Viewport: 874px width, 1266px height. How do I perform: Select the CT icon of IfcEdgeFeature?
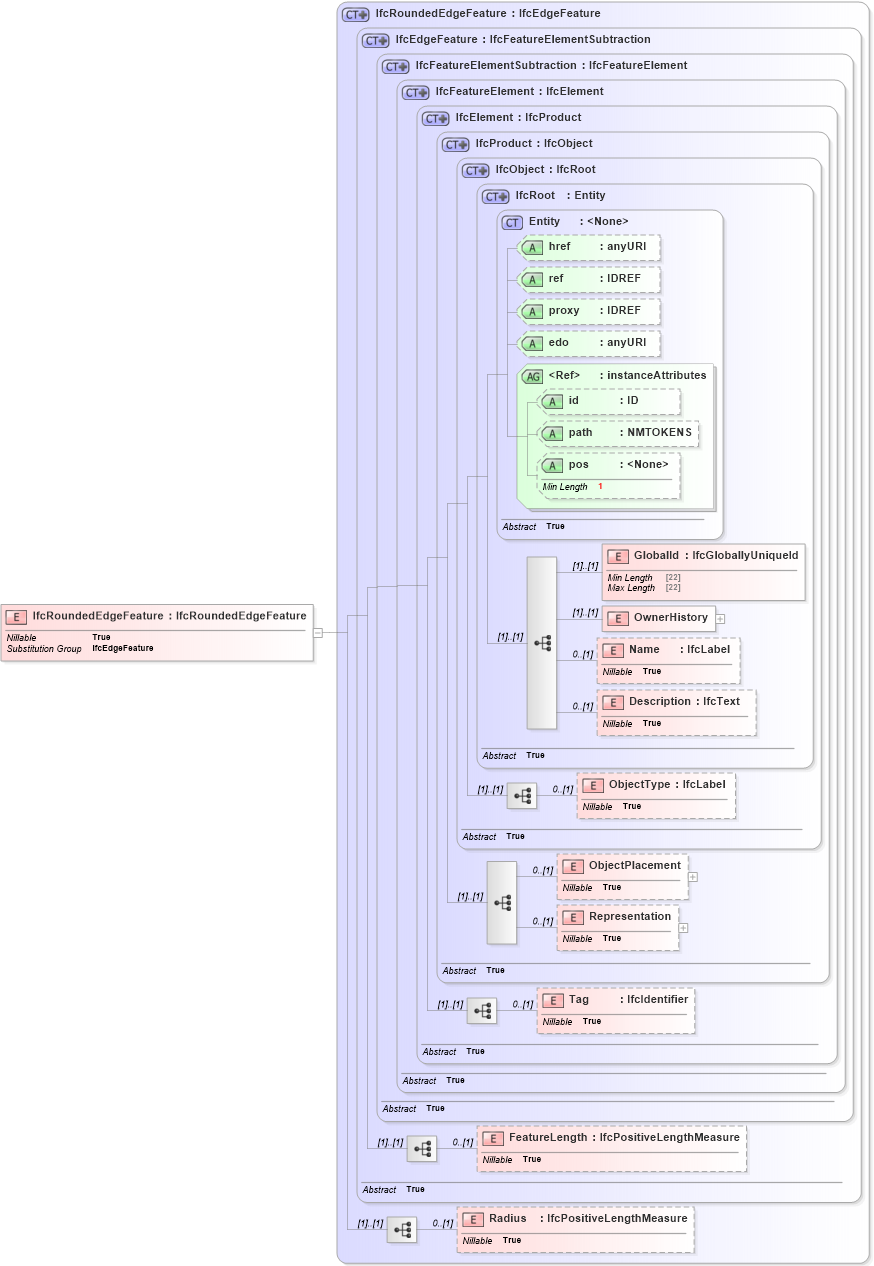point(375,40)
